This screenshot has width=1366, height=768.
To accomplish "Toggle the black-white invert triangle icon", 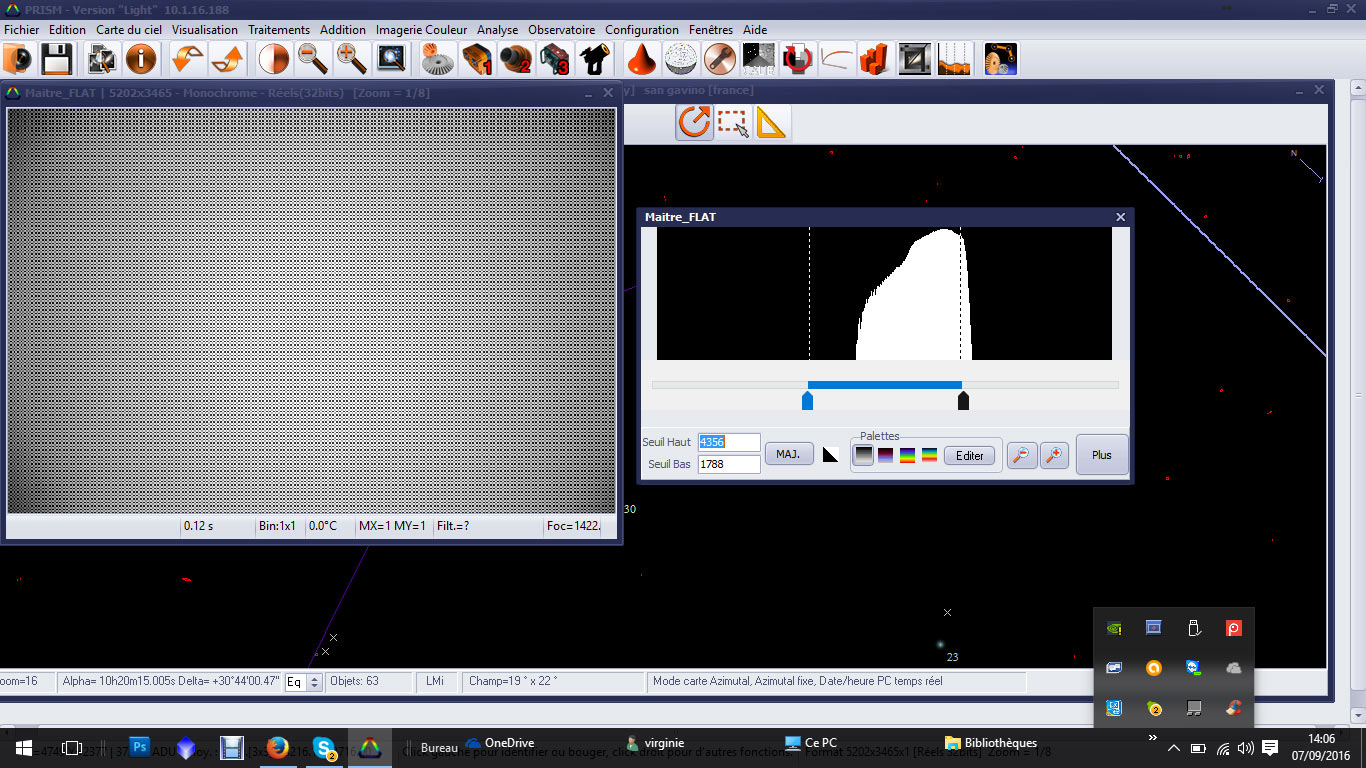I will coord(830,455).
